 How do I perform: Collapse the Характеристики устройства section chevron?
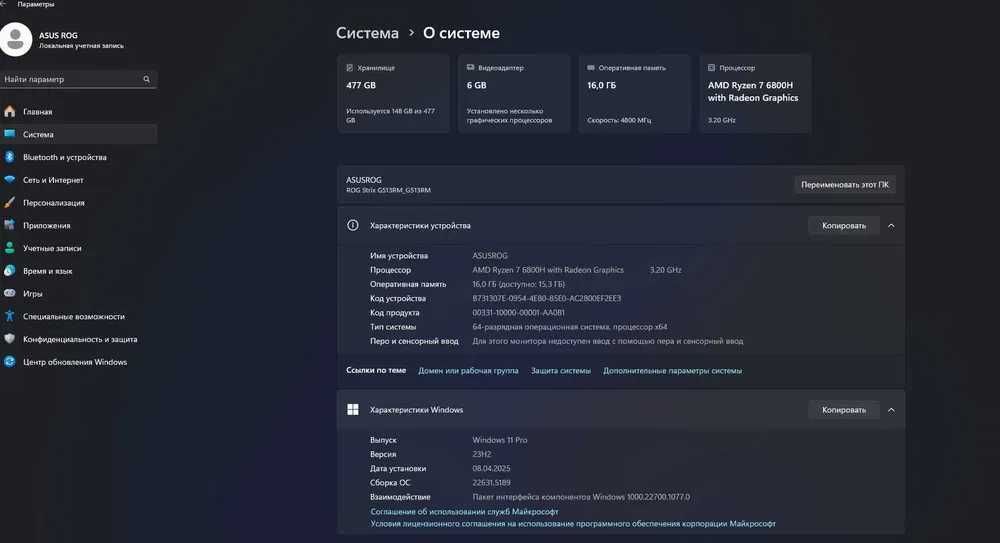click(x=892, y=225)
